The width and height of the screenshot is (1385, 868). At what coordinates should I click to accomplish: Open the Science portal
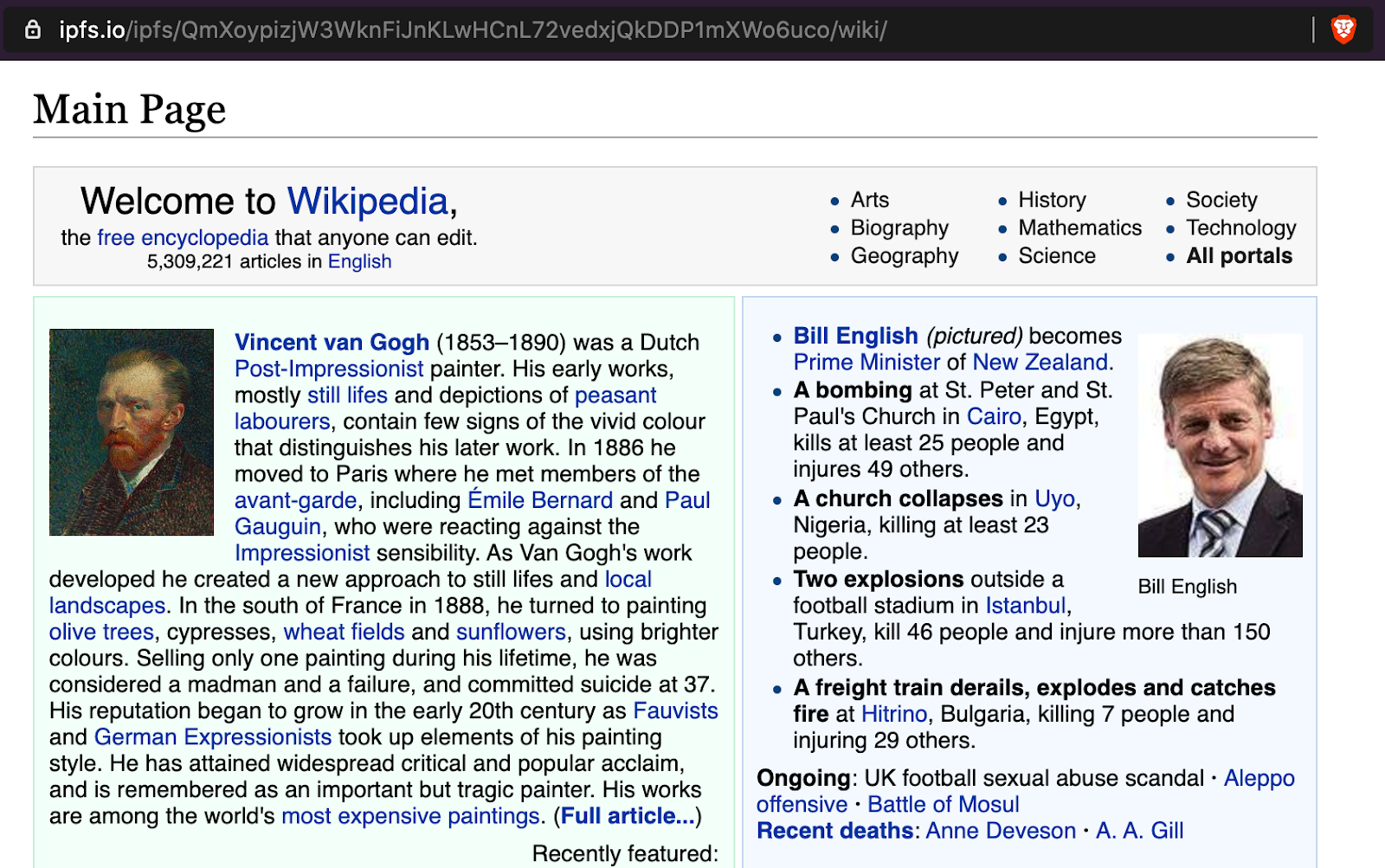tap(1057, 255)
